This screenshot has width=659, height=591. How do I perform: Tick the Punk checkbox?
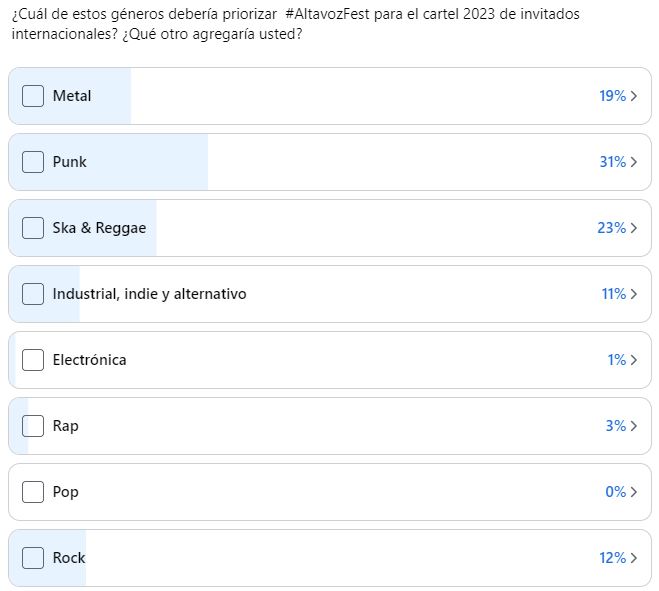click(33, 162)
